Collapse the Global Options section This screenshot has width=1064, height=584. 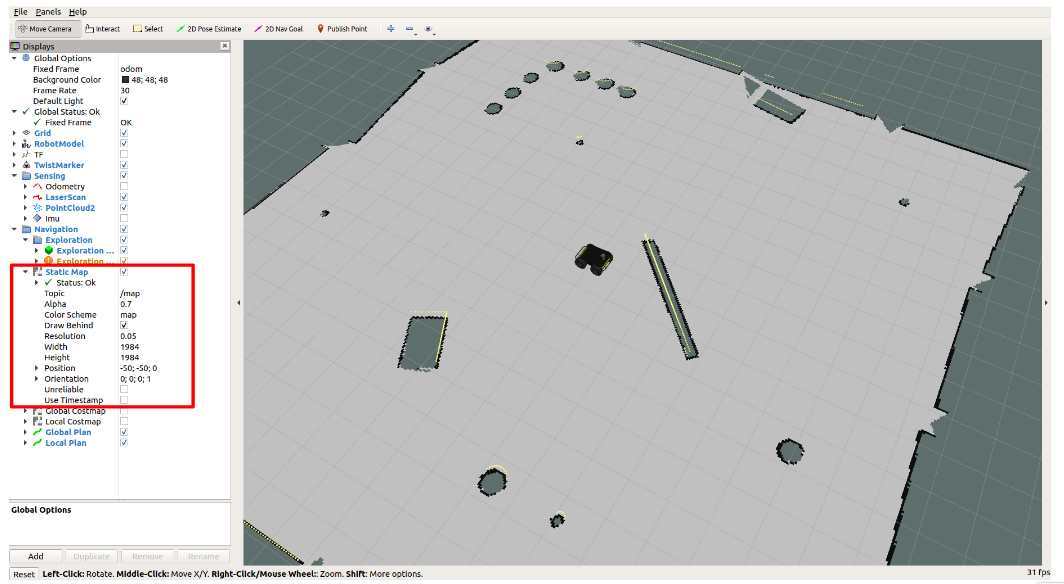tap(14, 58)
